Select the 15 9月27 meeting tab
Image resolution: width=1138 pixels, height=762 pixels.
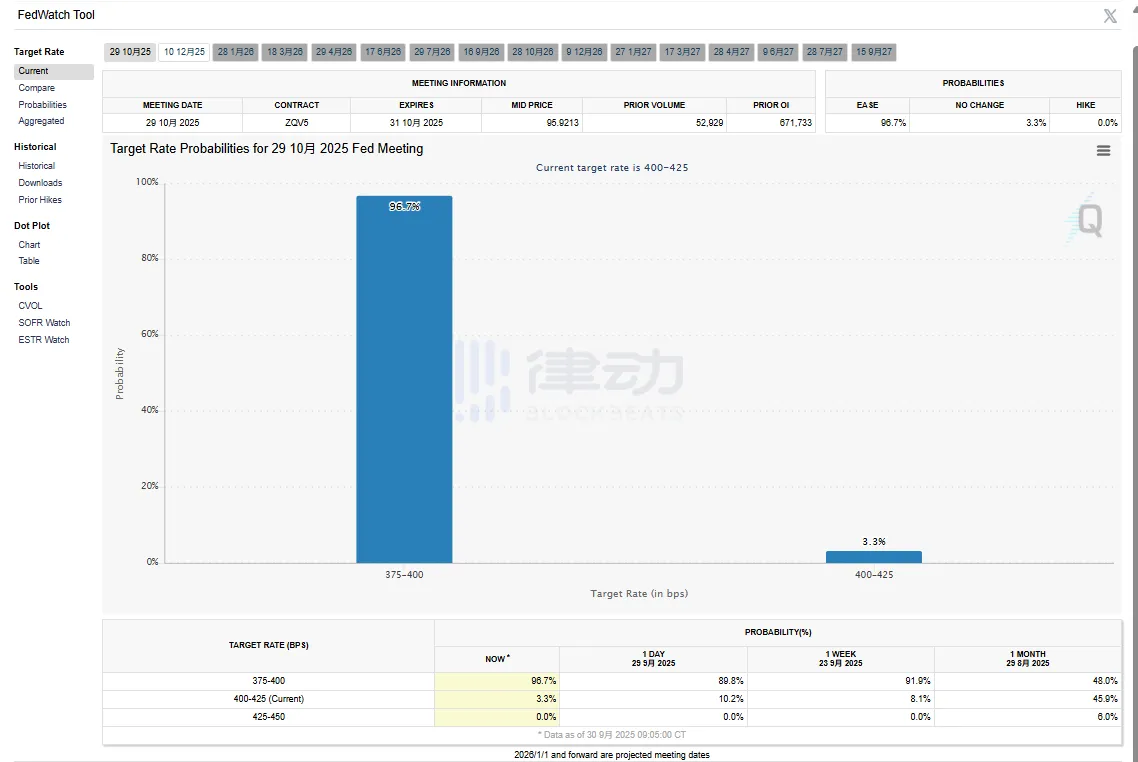873,51
